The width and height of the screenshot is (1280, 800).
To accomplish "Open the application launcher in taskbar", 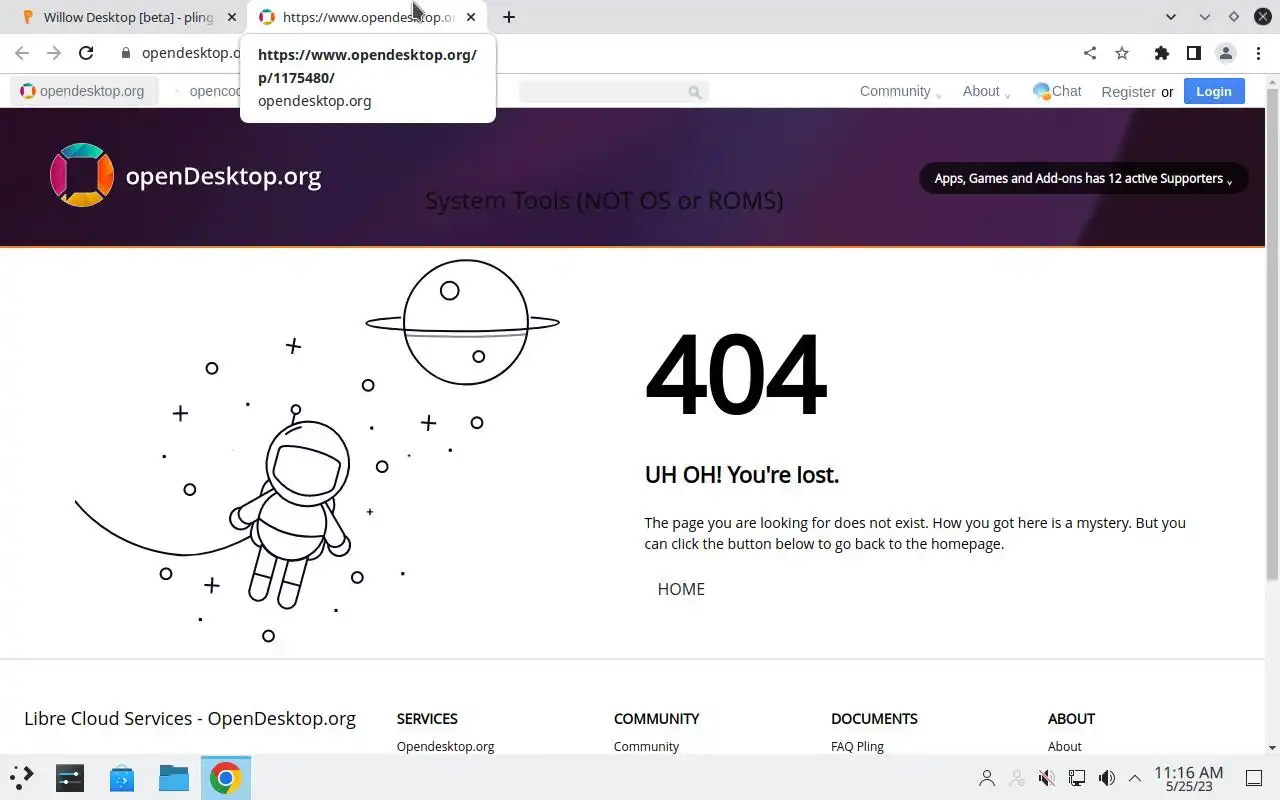I will click(x=22, y=778).
